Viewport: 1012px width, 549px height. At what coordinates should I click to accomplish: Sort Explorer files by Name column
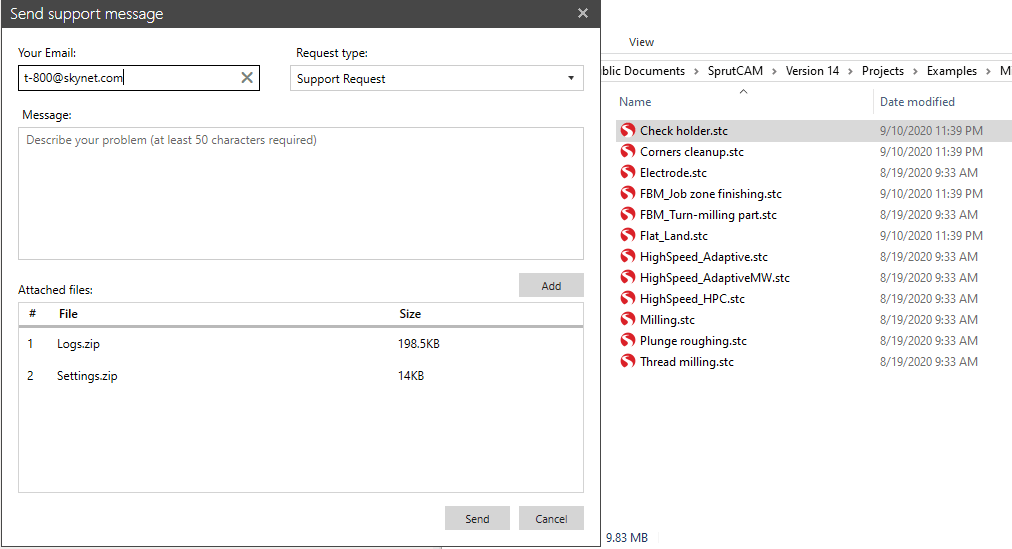coord(635,102)
